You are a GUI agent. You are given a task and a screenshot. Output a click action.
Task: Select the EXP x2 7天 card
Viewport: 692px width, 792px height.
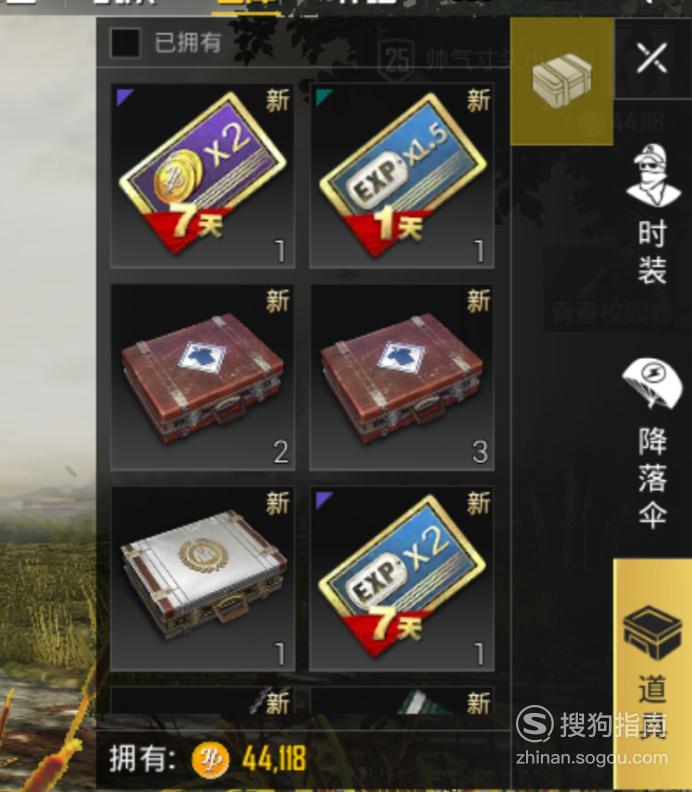(402, 579)
